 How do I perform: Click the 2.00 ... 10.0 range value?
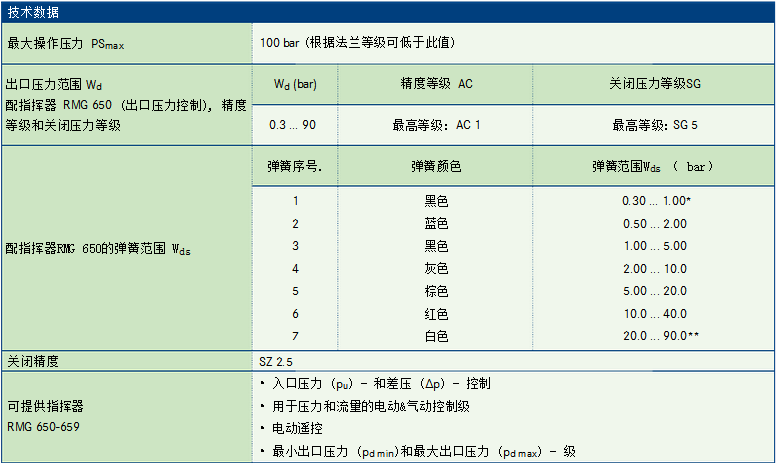click(x=655, y=269)
